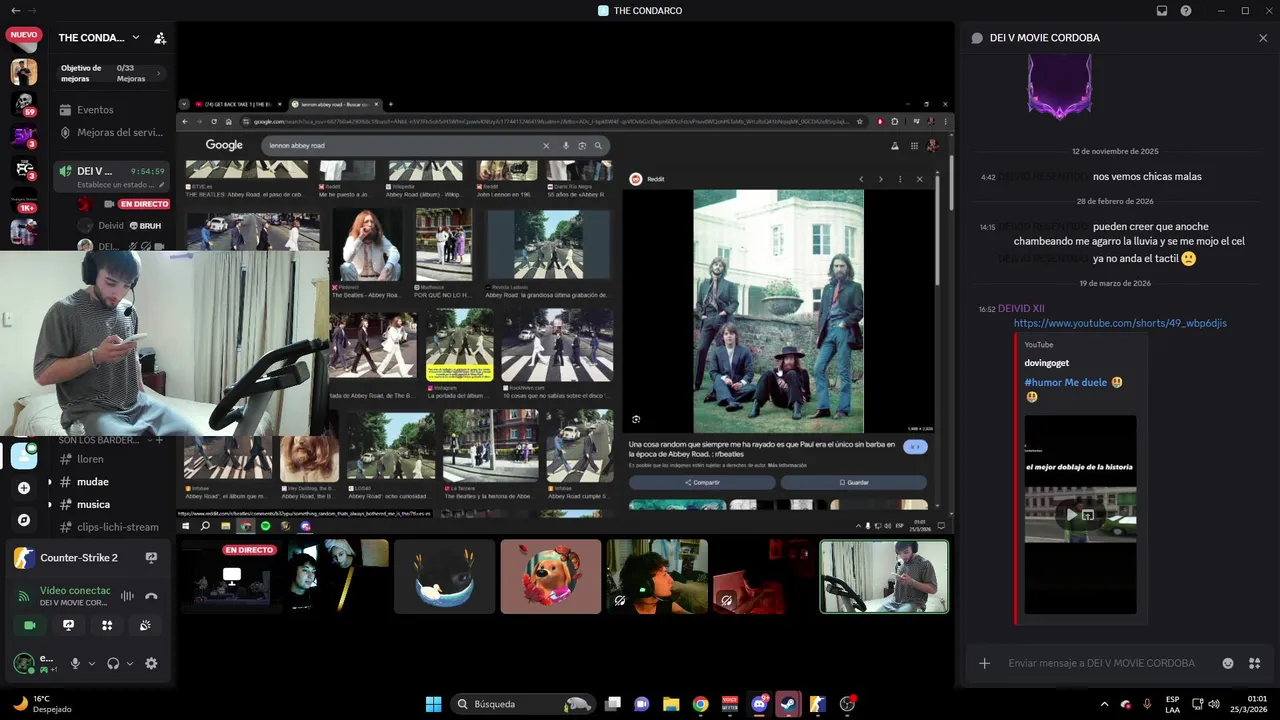This screenshot has height=720, width=1280.
Task: Open the emoji picker in message box
Action: [1228, 663]
